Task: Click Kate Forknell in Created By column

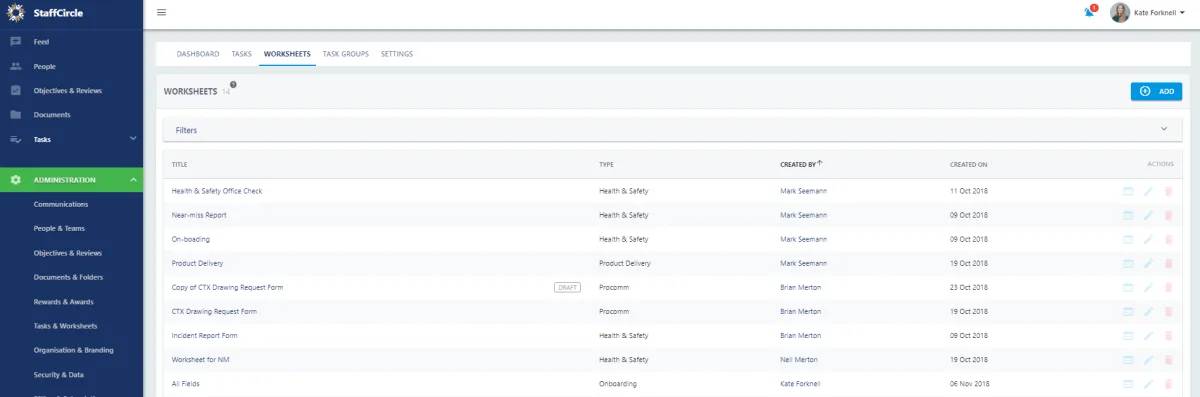Action: [x=802, y=383]
